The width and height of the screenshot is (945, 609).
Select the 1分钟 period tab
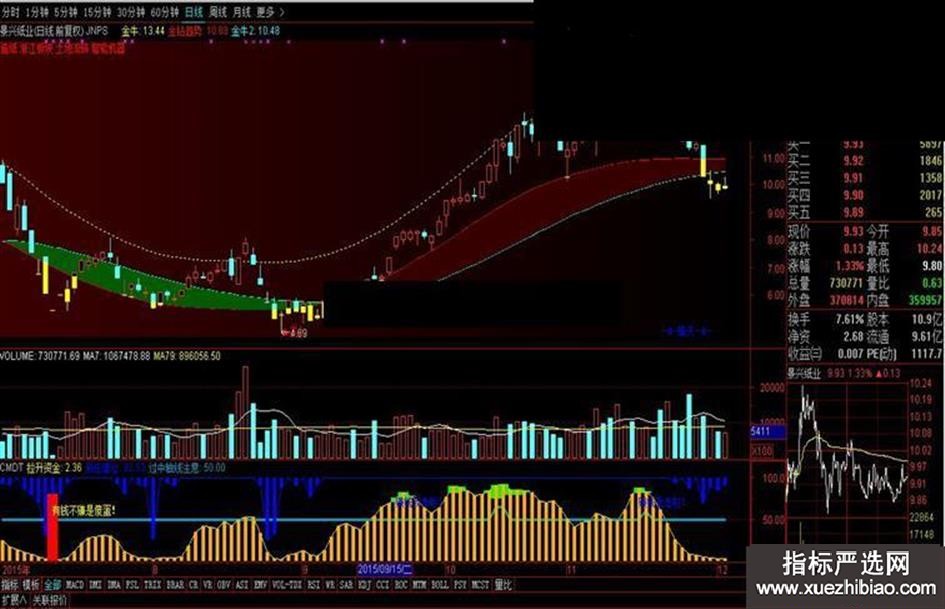click(37, 12)
